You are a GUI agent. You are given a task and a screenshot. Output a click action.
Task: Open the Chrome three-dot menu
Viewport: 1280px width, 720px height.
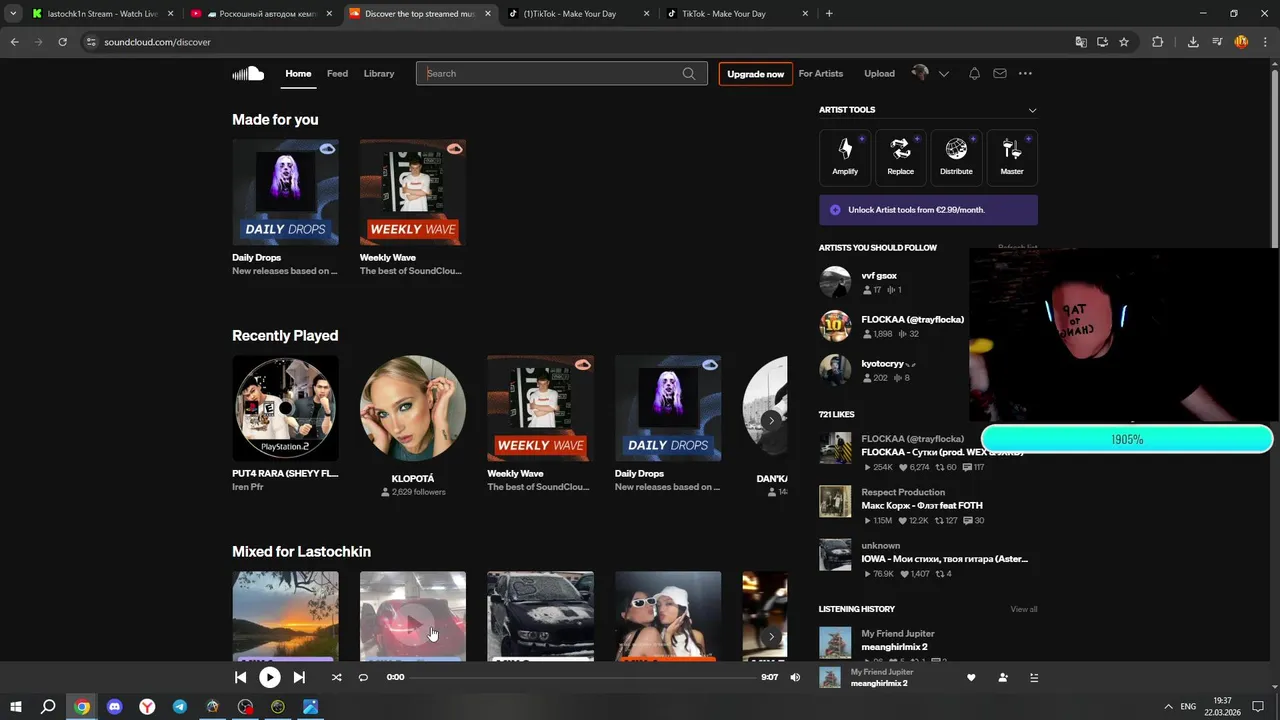coord(1264,42)
